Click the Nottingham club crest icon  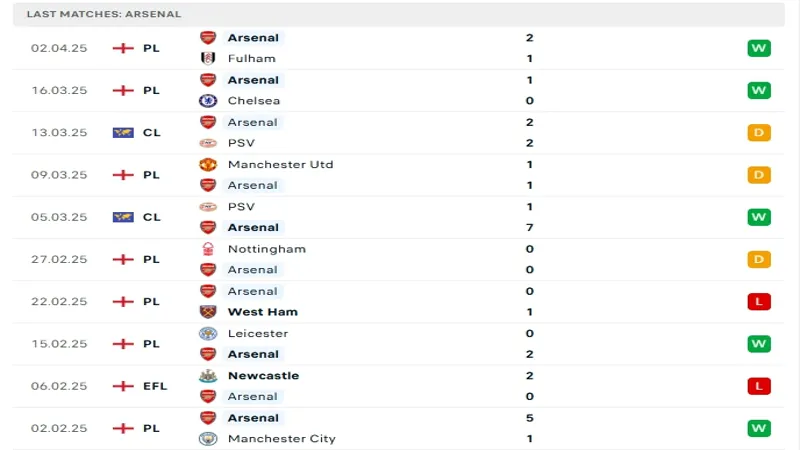click(x=208, y=249)
